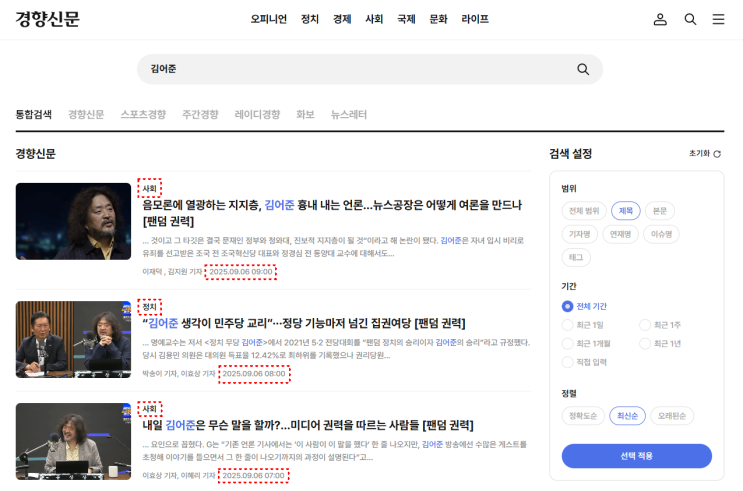Open 정치 menu

click(310, 19)
